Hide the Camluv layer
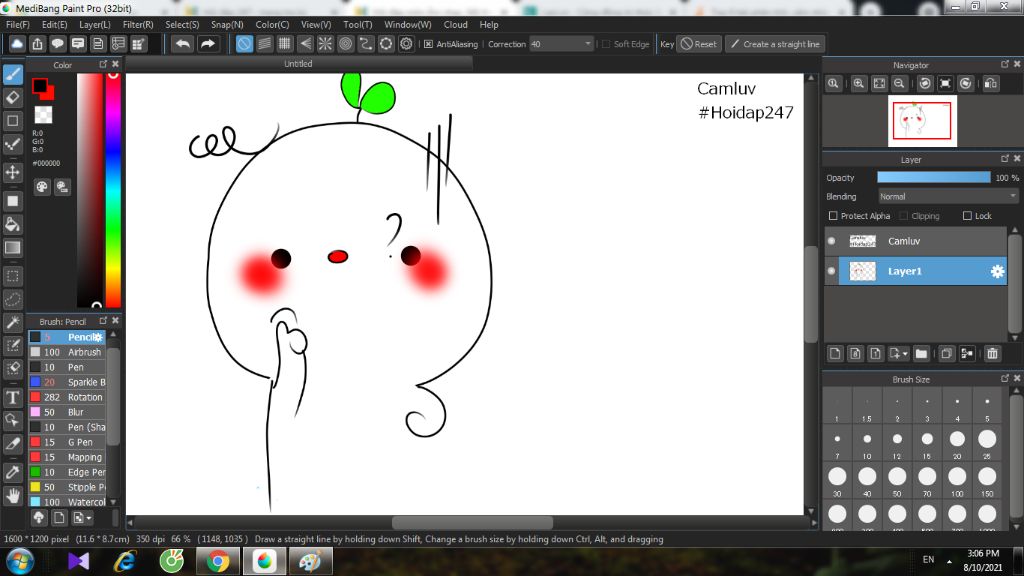 831,241
